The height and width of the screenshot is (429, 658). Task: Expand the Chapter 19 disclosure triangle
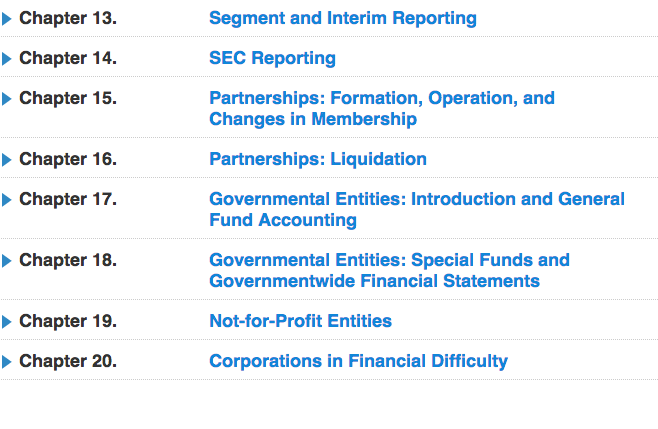point(7,322)
